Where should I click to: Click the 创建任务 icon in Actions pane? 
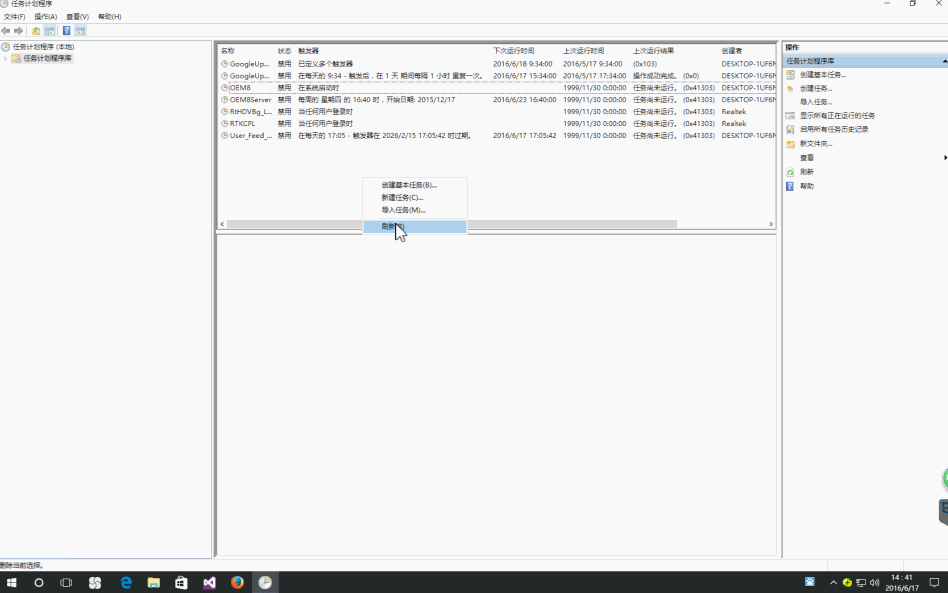789,88
